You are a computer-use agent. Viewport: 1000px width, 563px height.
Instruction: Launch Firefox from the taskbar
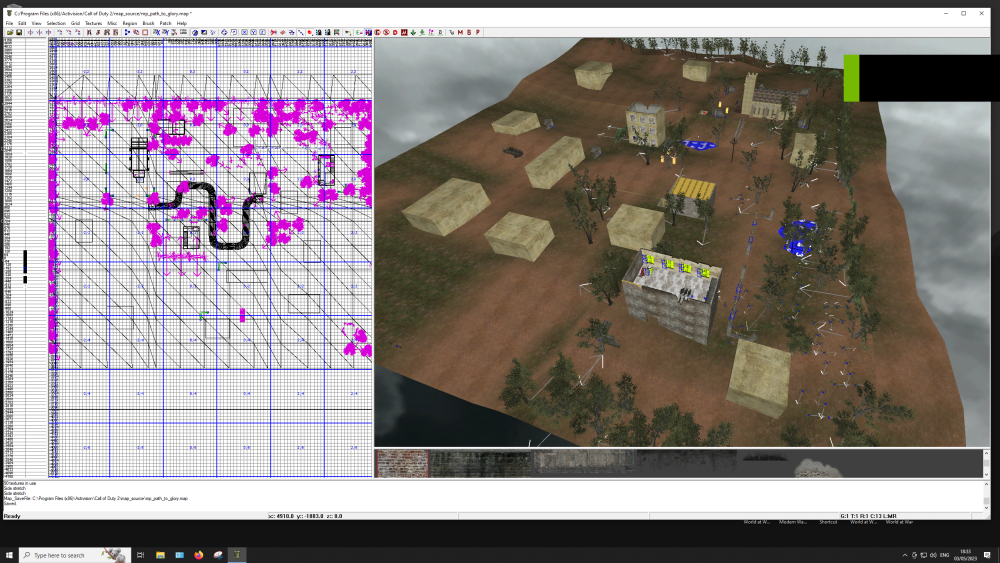[198, 555]
